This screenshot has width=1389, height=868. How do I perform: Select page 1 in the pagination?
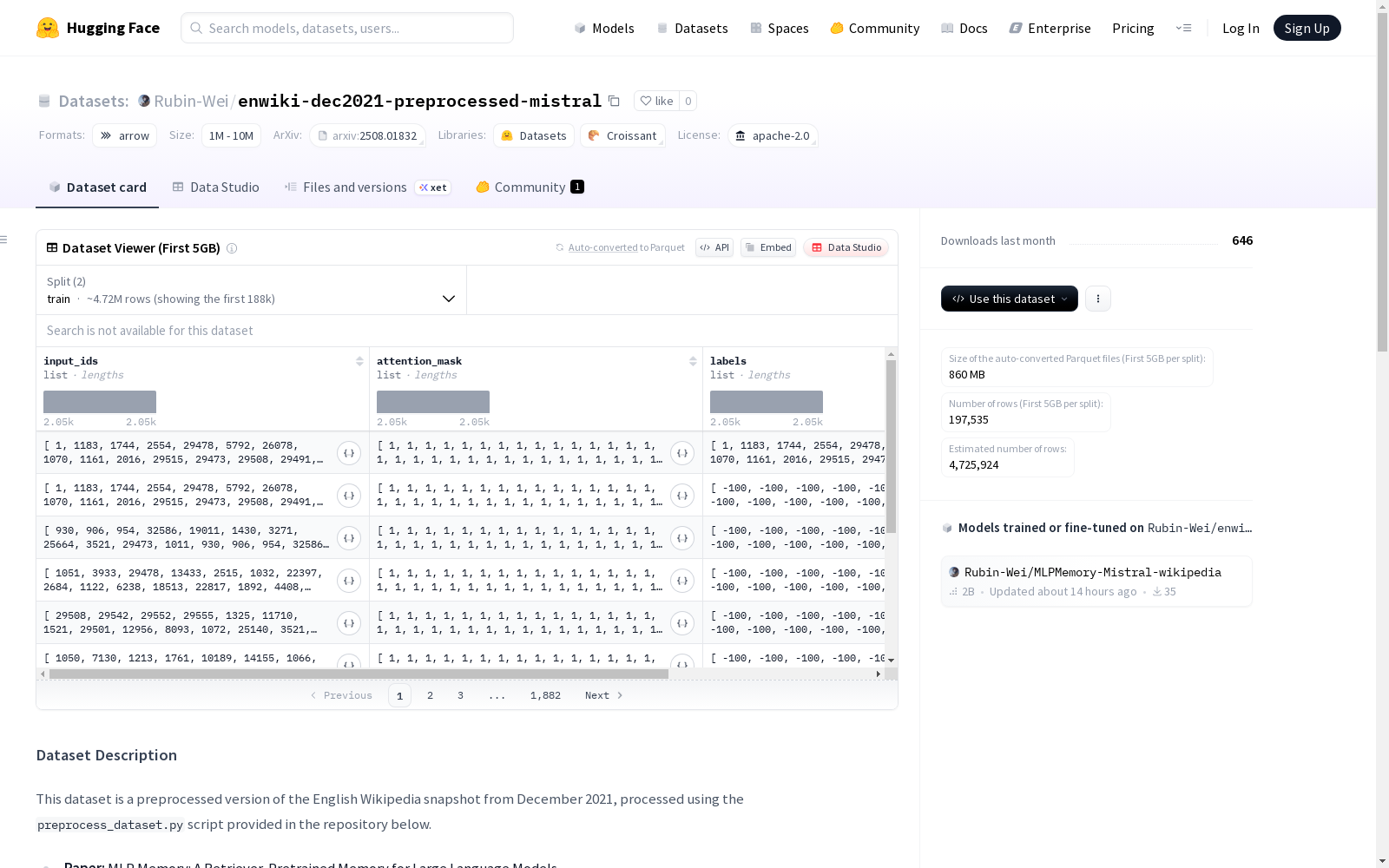(x=399, y=695)
